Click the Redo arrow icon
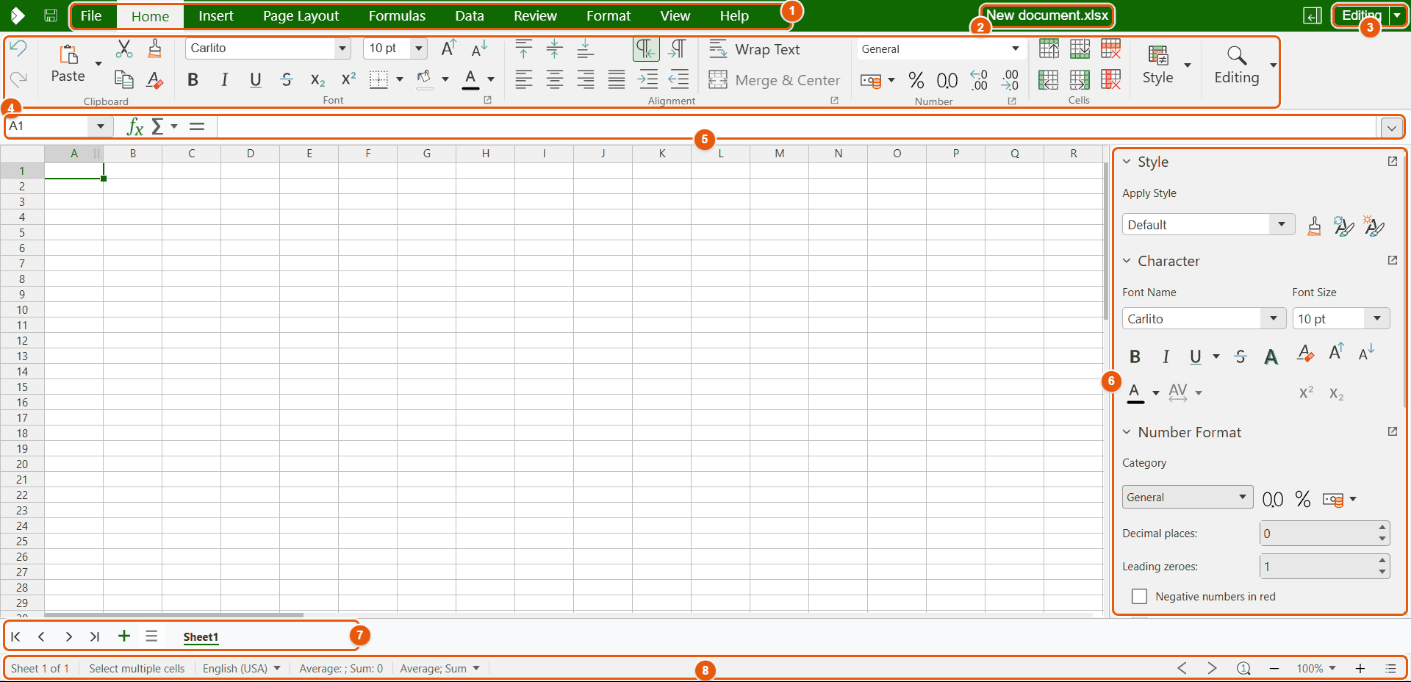1411x682 pixels. 18,79
